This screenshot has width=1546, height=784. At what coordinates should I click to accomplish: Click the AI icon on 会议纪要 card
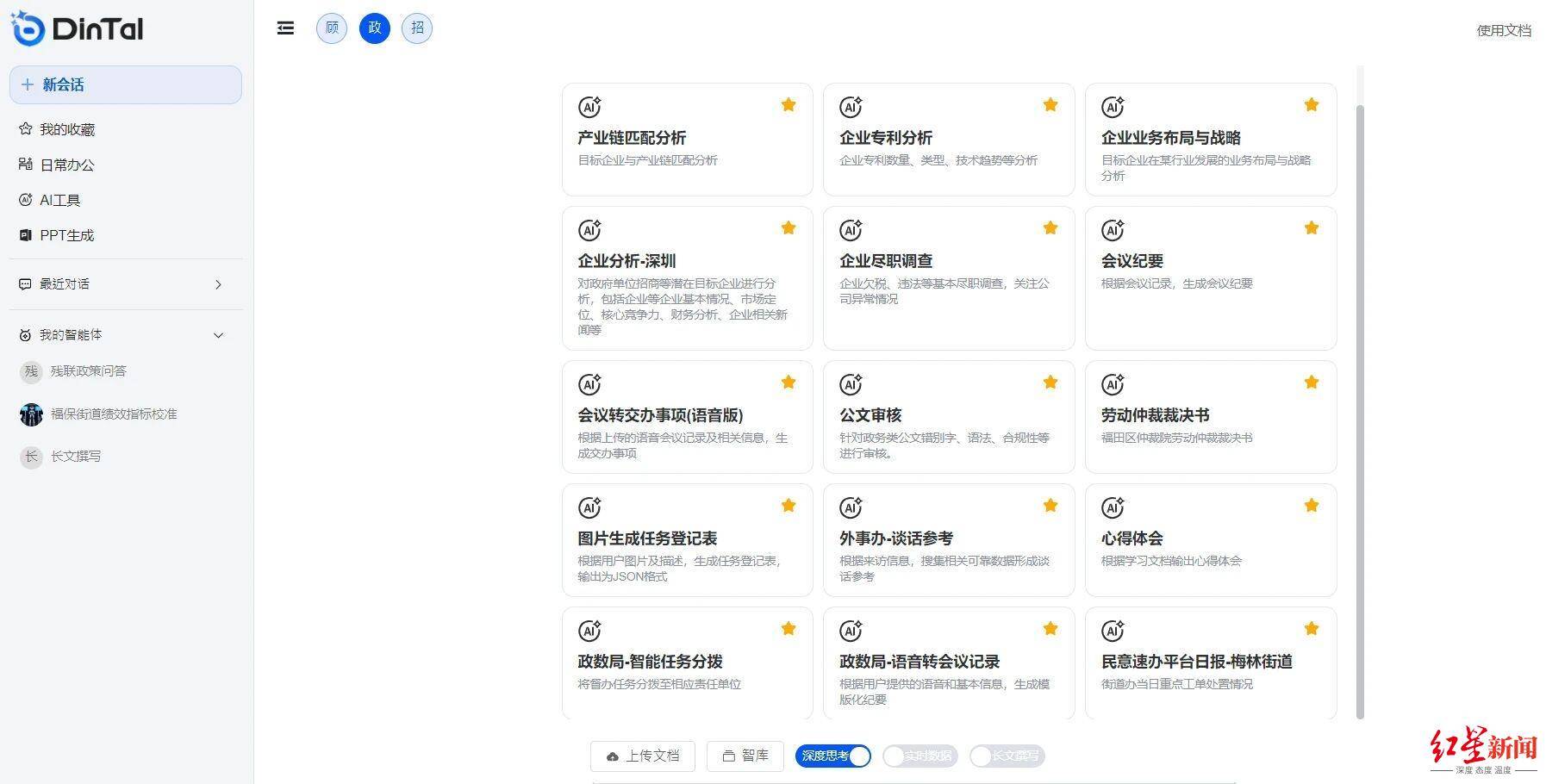[x=1113, y=231]
